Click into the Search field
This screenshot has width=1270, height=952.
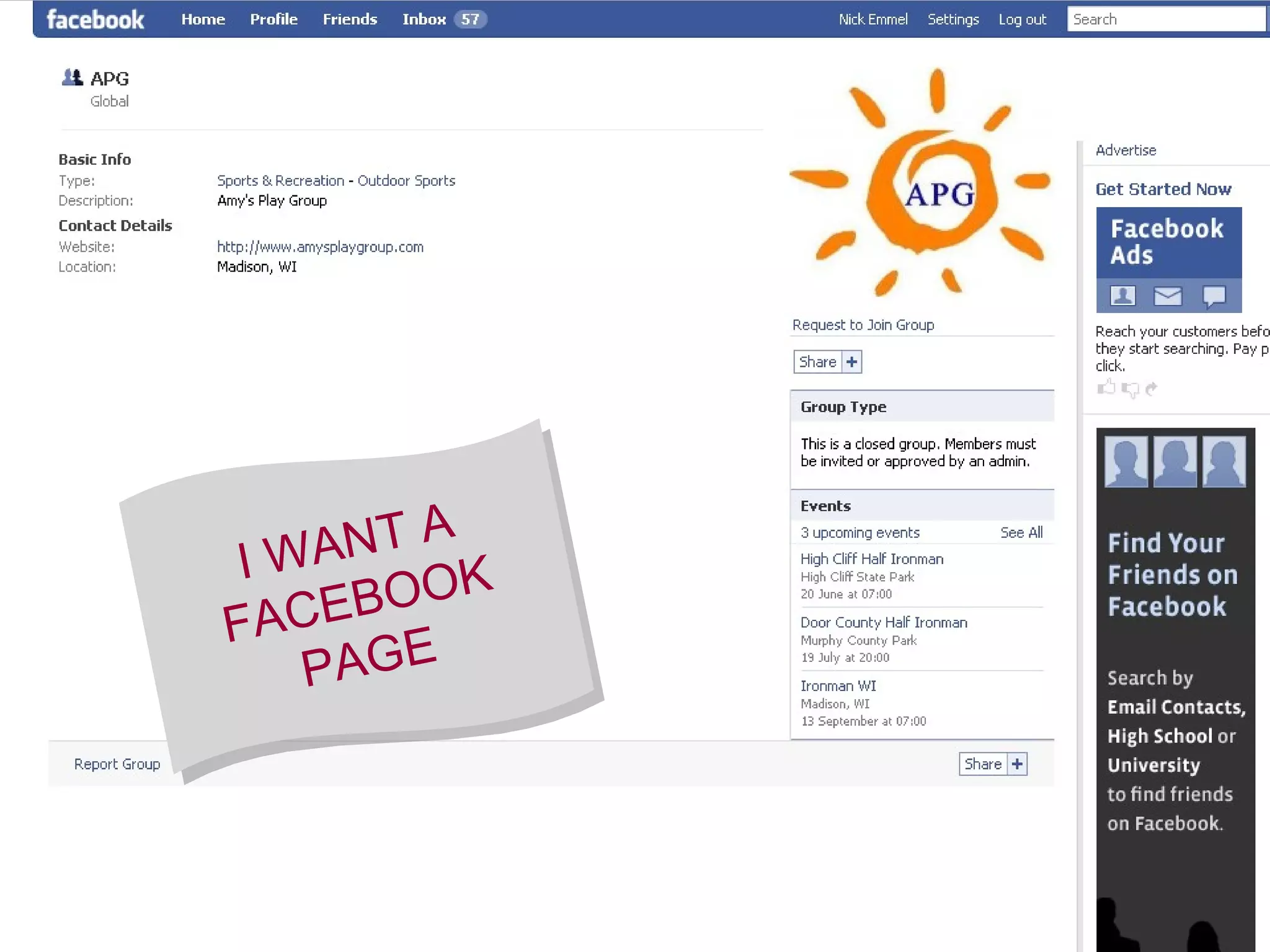[1166, 19]
